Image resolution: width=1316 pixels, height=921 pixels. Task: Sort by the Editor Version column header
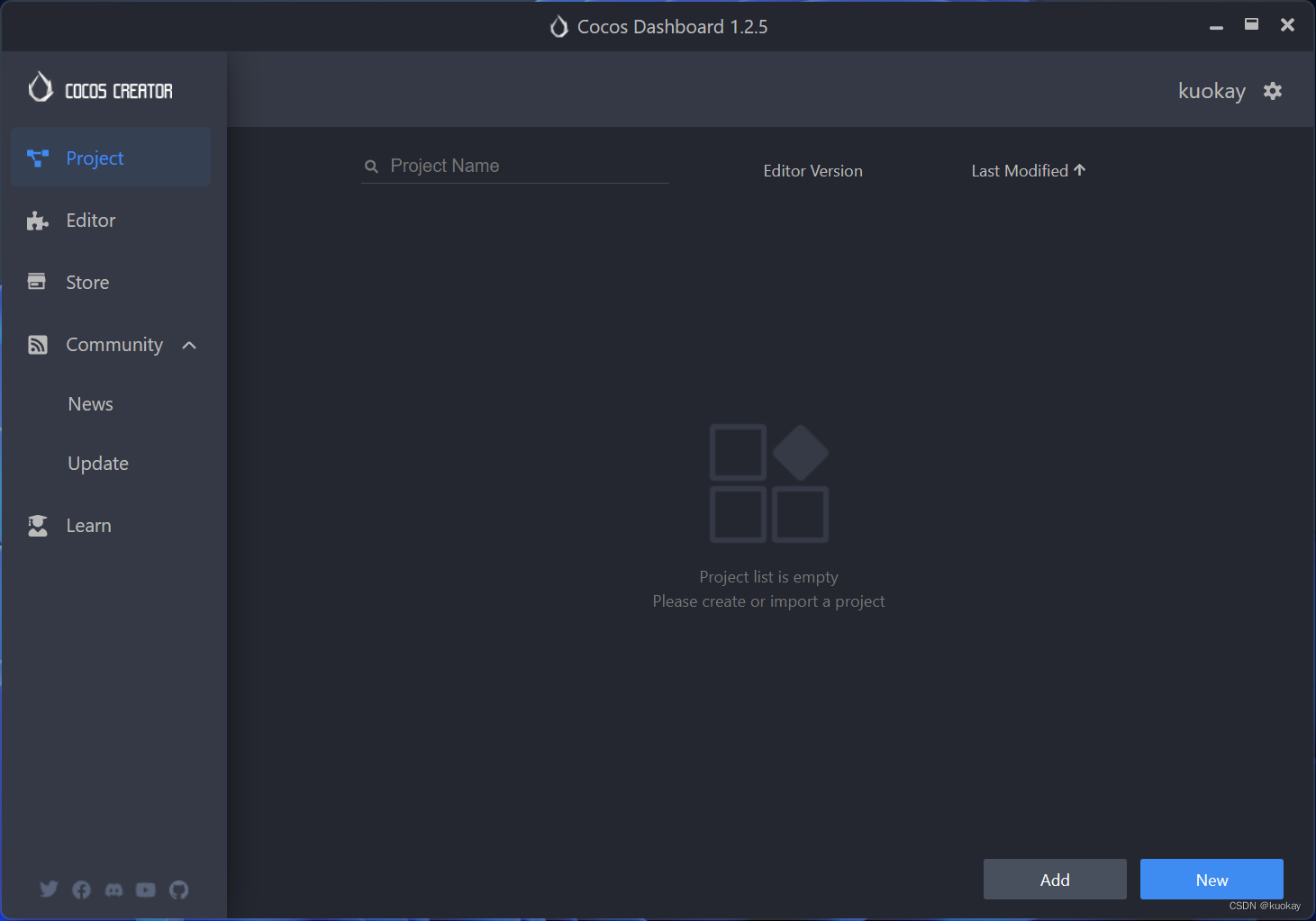click(x=812, y=171)
